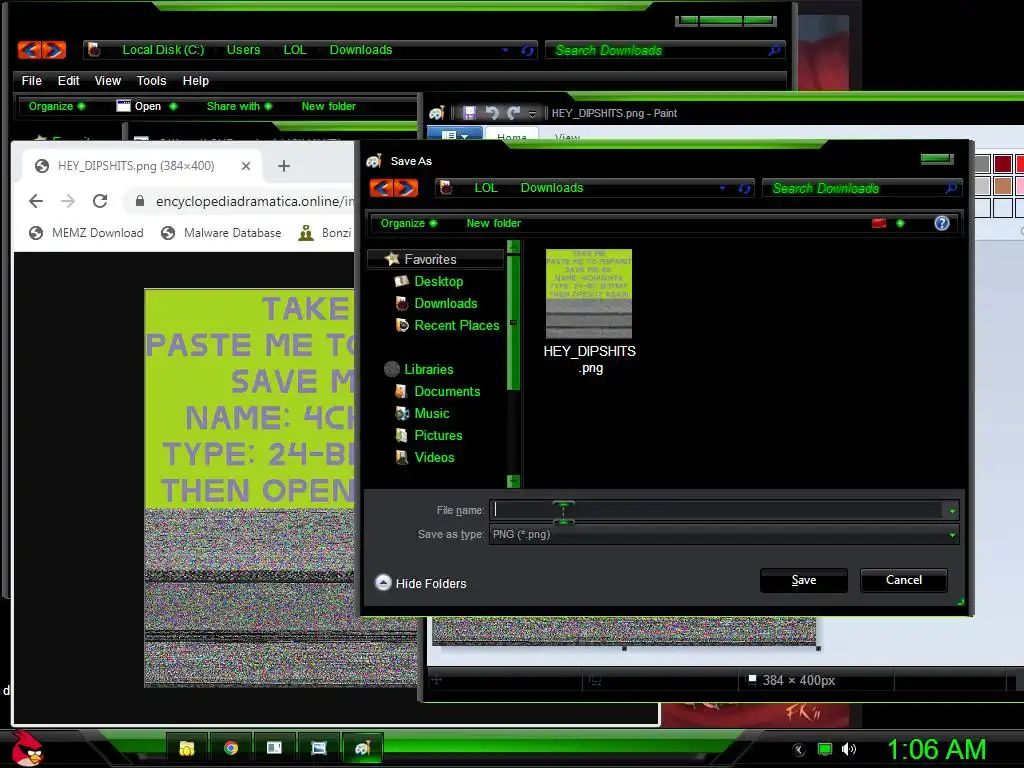Click the Paint save icon in quick access toolbar
The image size is (1024, 768).
469,113
